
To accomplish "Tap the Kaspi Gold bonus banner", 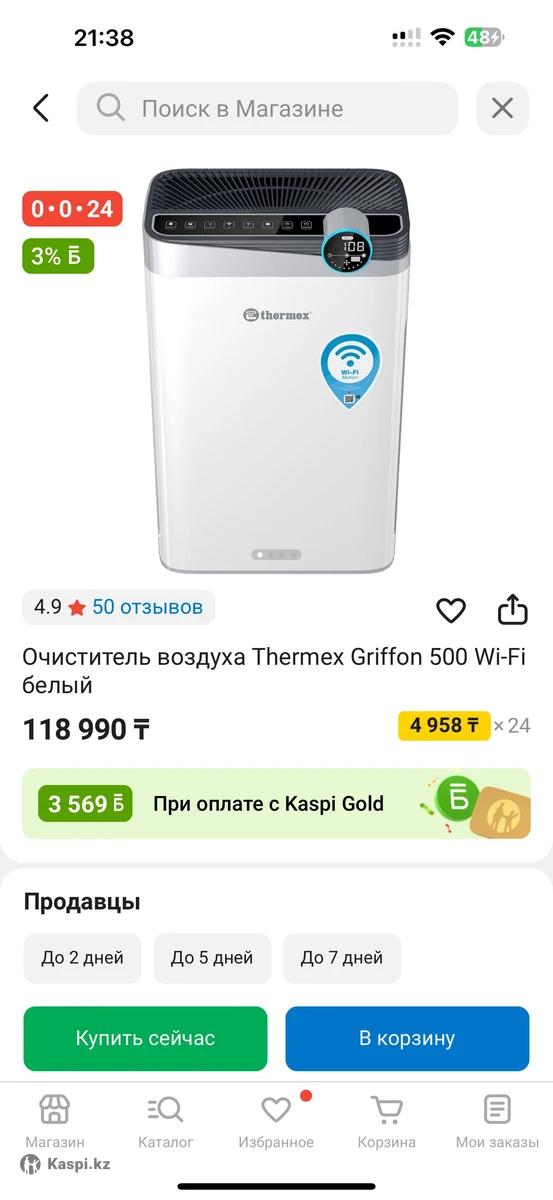I will 276,803.
